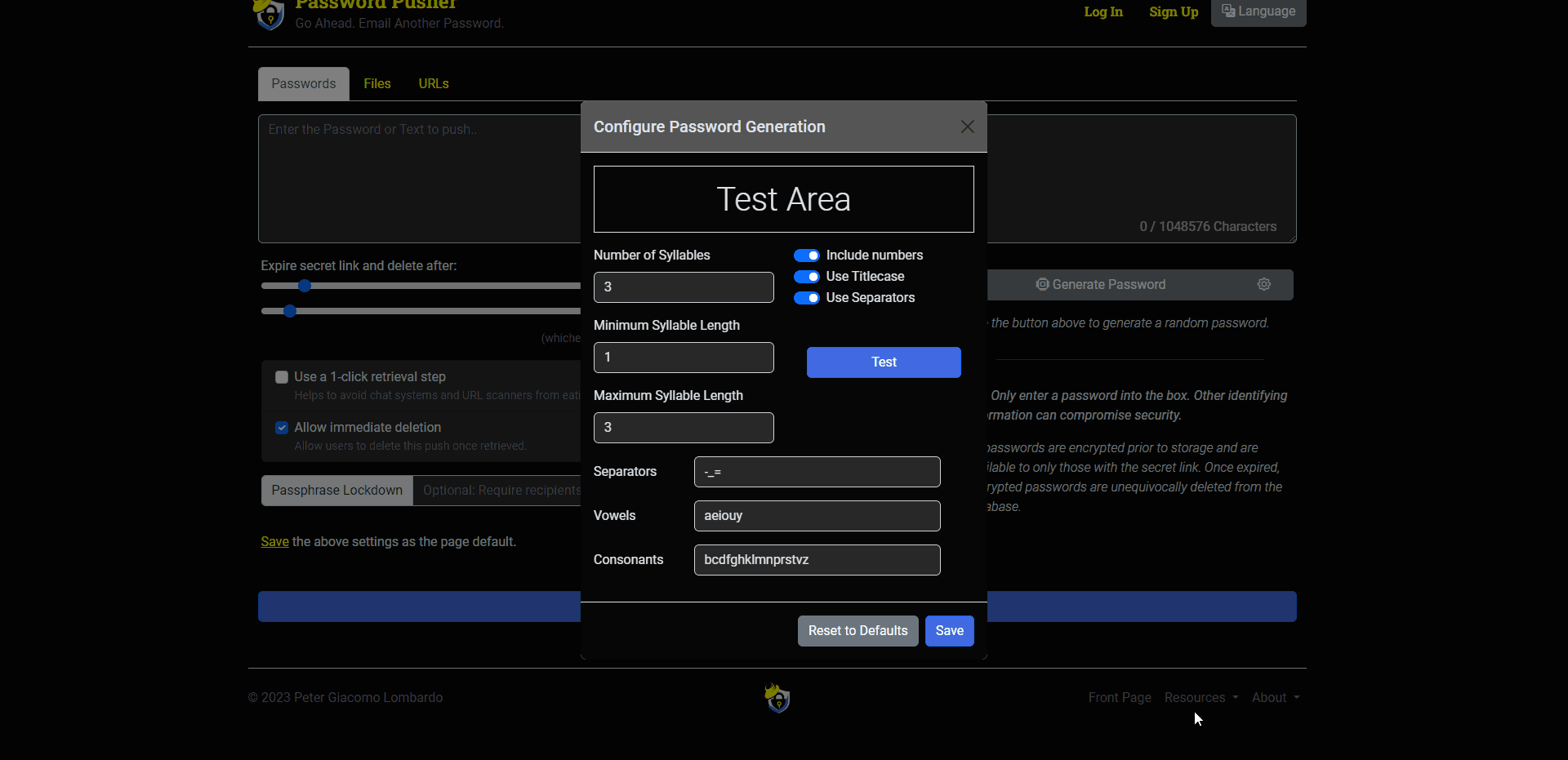Toggle off Use Separators
Image resolution: width=1568 pixels, height=760 pixels.
(x=807, y=298)
